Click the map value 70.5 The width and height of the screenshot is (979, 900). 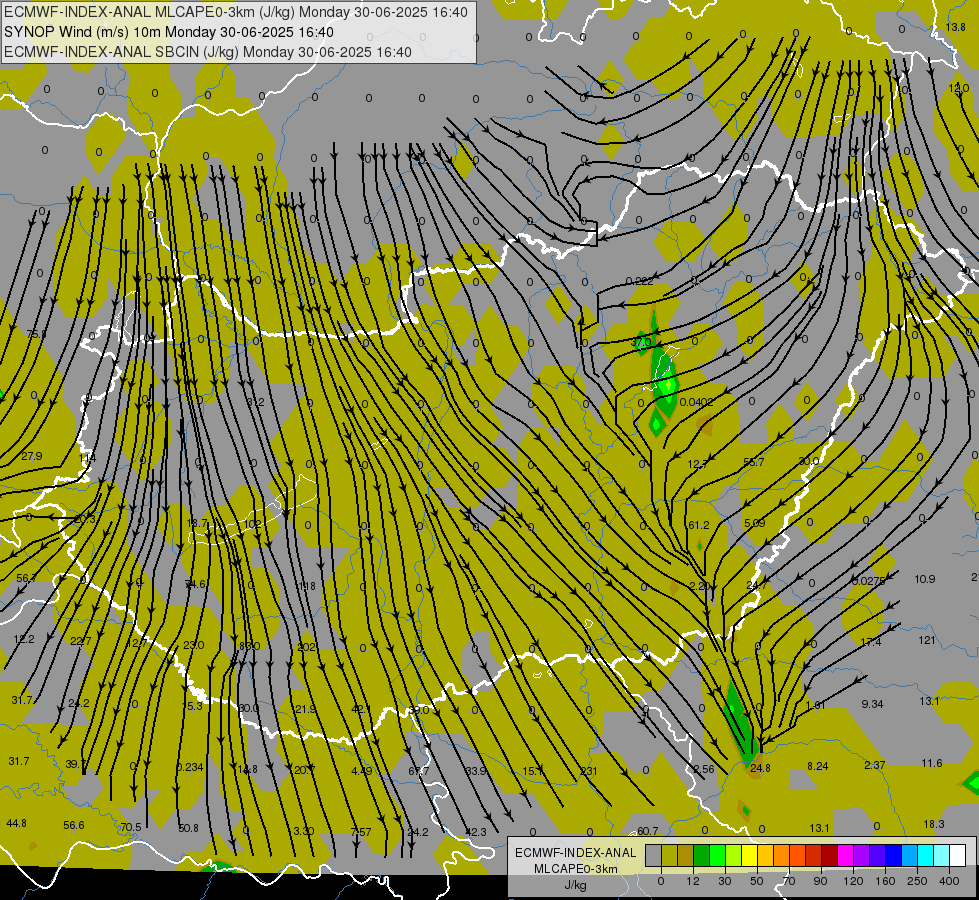pyautogui.click(x=130, y=828)
